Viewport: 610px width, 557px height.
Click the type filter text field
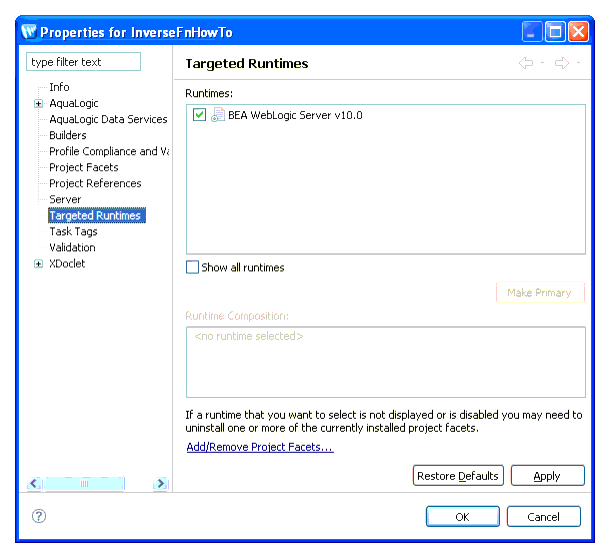point(83,62)
